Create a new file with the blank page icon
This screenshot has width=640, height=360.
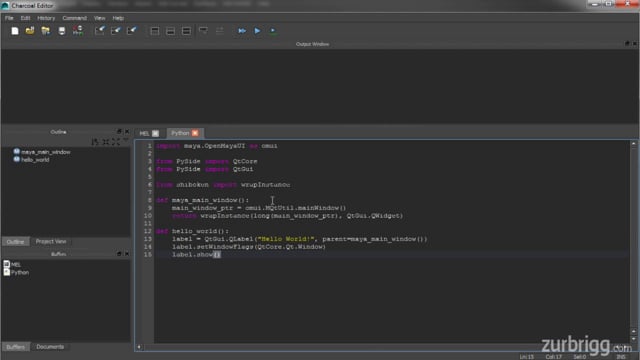pyautogui.click(x=15, y=31)
